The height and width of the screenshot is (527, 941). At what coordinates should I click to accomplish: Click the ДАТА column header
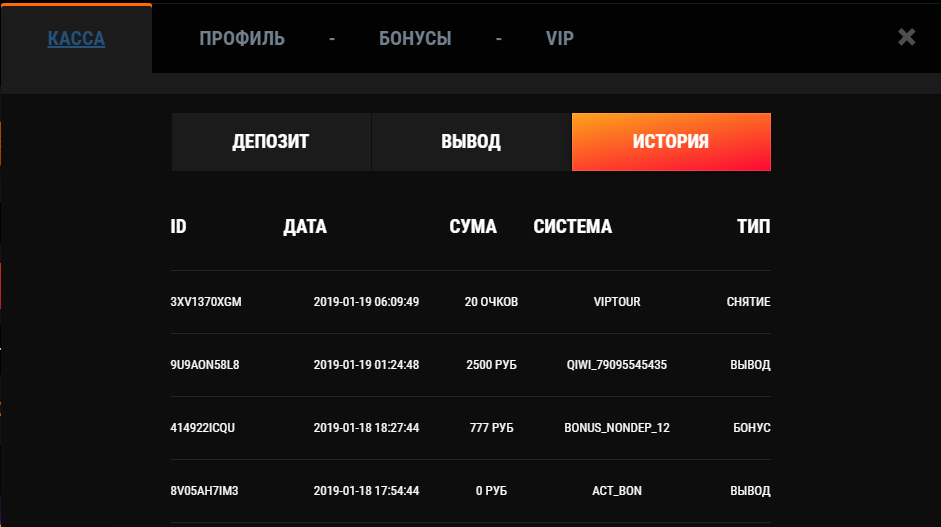tap(305, 227)
